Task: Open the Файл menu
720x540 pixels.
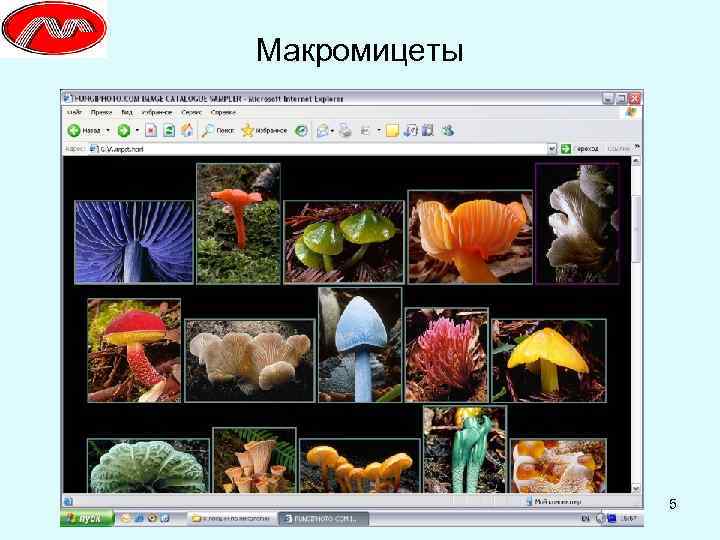Action: (74, 112)
